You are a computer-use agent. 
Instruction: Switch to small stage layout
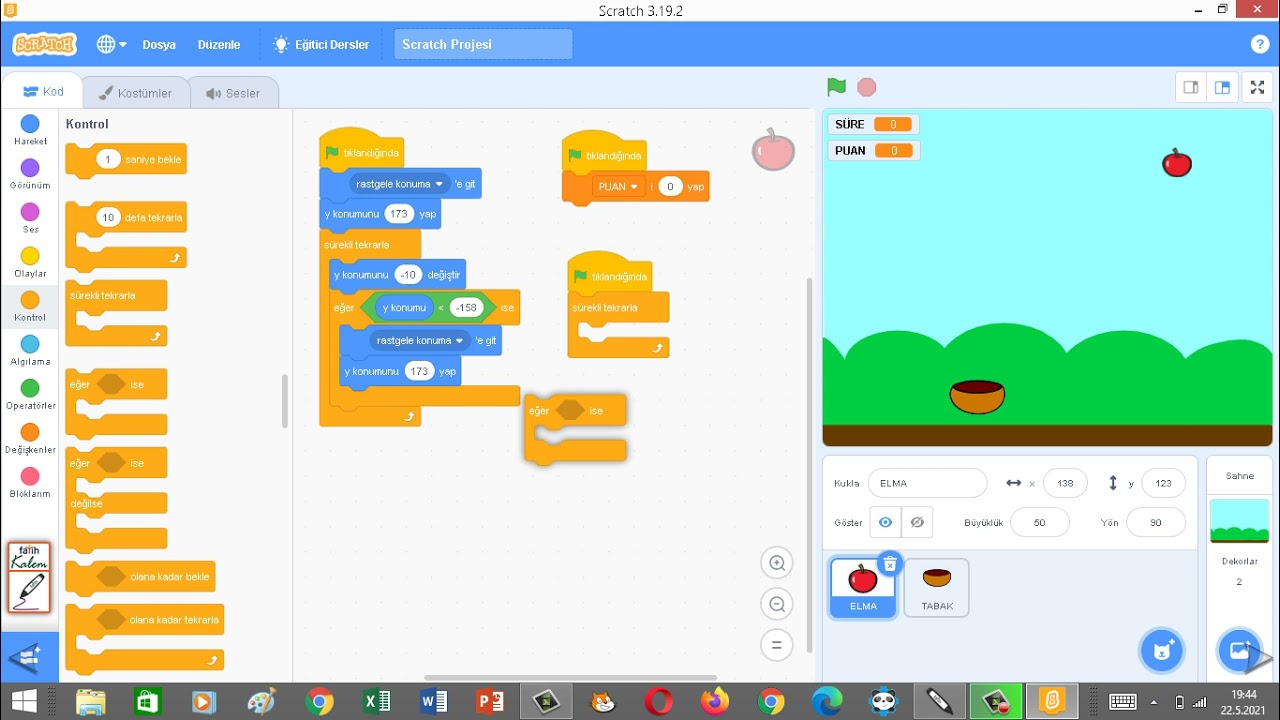tap(1191, 87)
